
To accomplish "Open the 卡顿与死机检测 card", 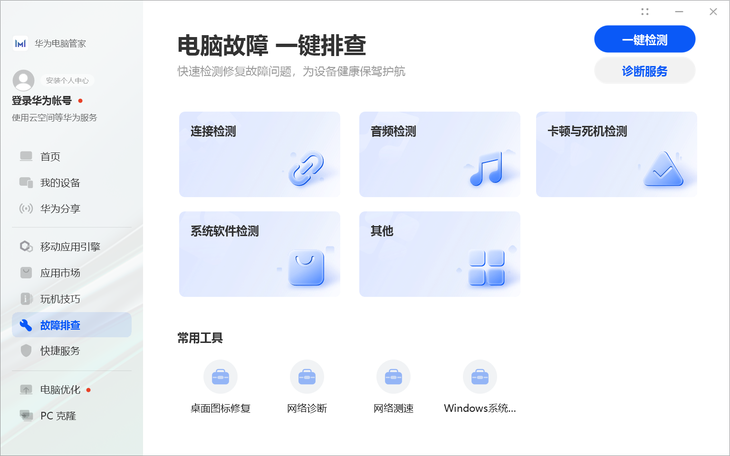I will 616,154.
